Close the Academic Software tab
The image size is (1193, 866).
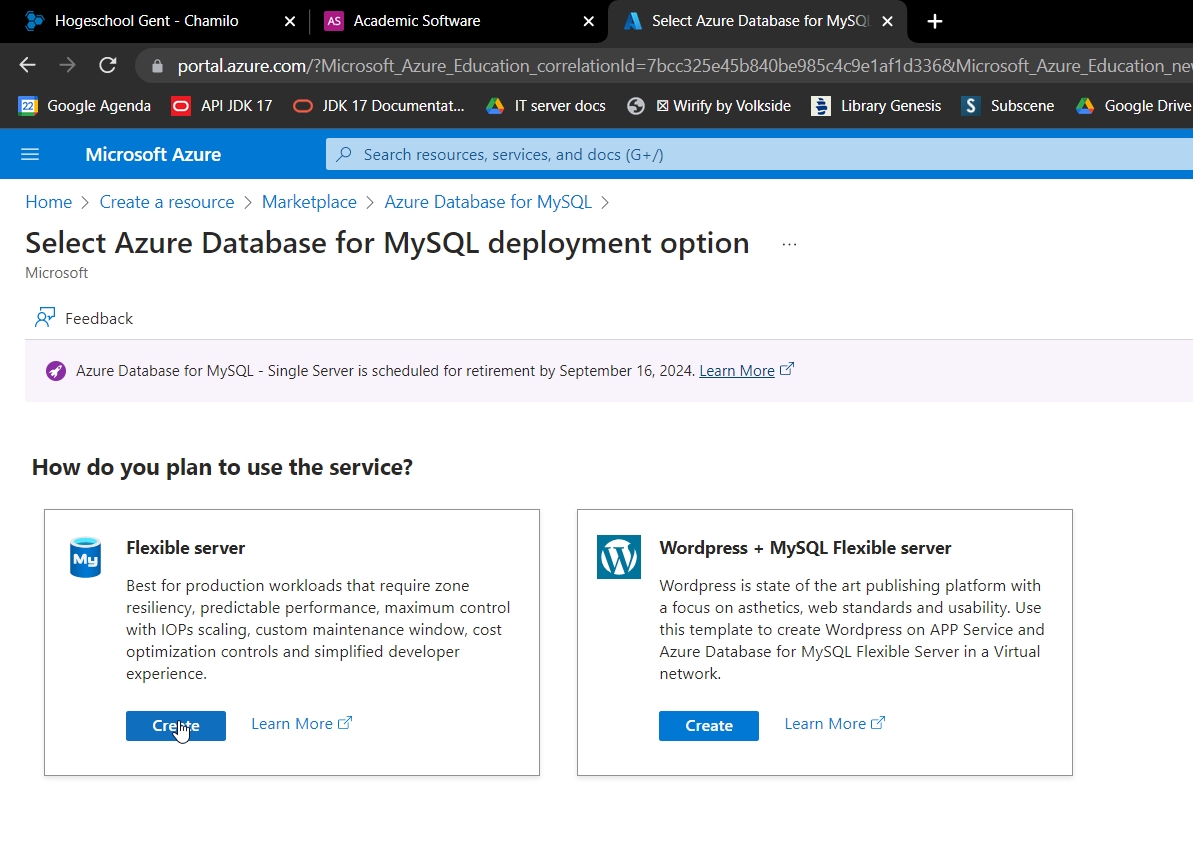tap(588, 21)
